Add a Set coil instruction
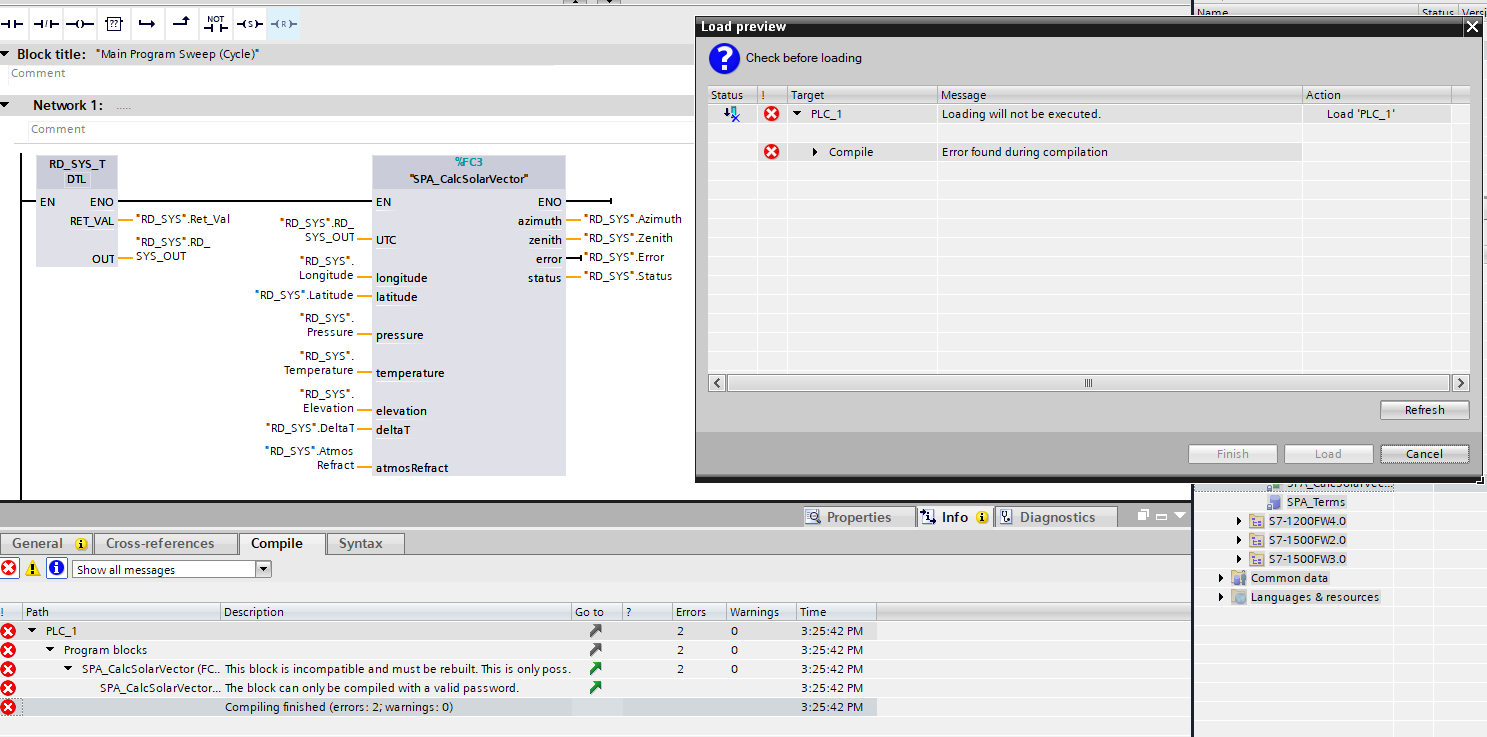 pyautogui.click(x=249, y=23)
